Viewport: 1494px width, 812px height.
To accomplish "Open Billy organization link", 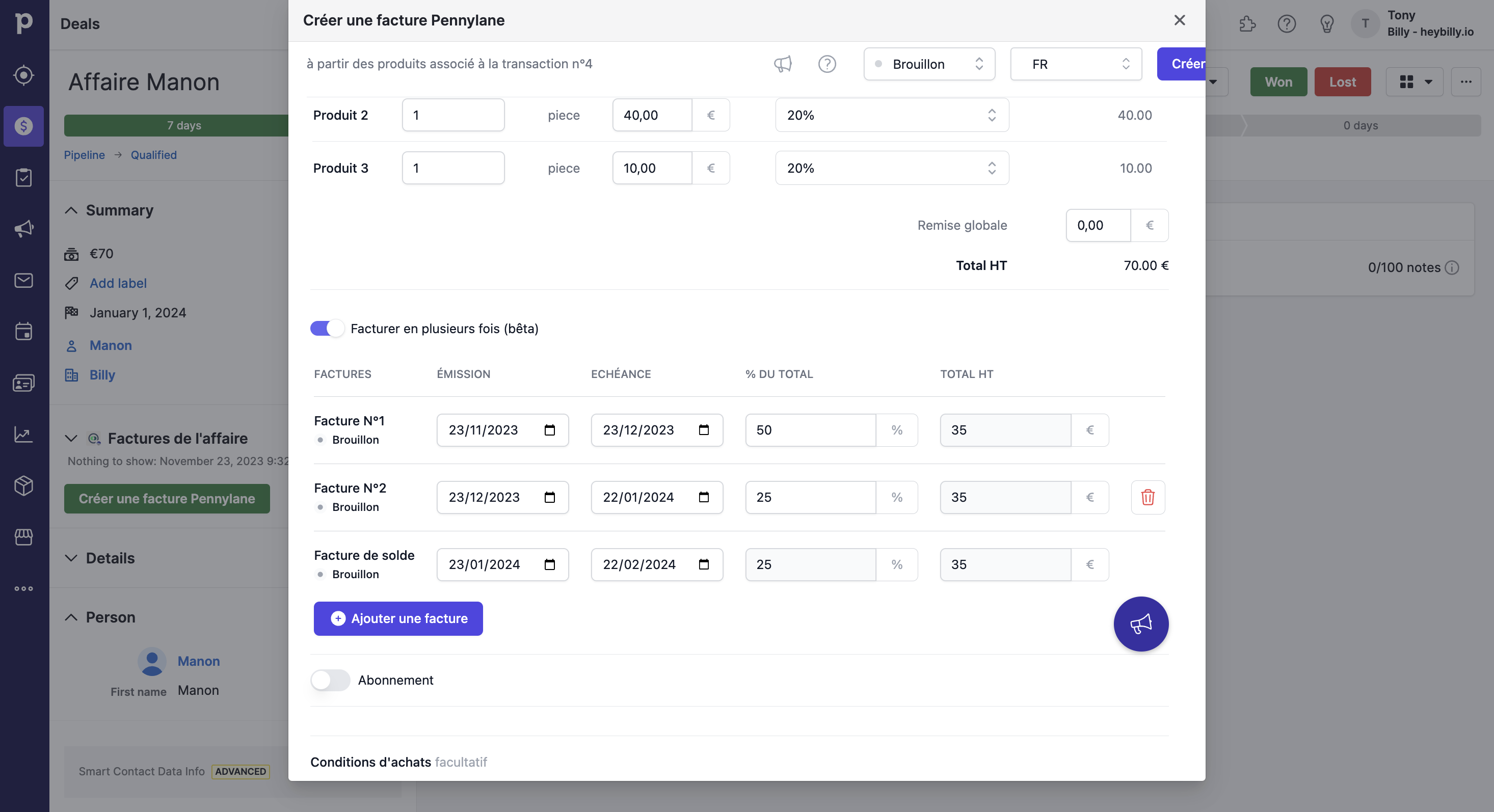I will 102,375.
